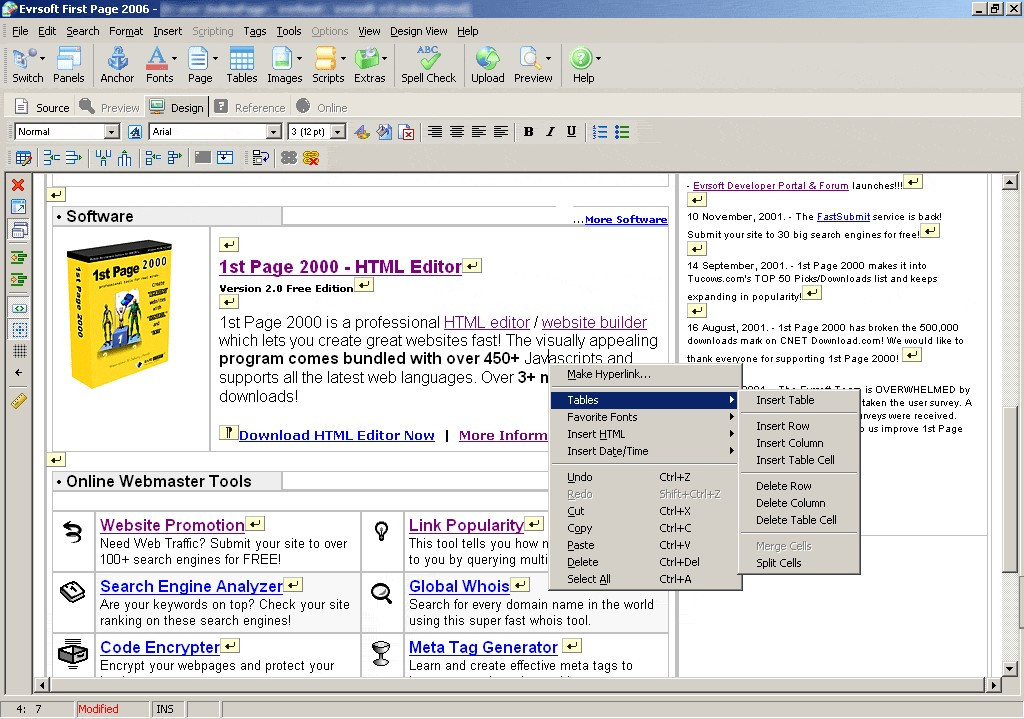Toggle Italic formatting
The height and width of the screenshot is (719, 1024).
pos(550,132)
